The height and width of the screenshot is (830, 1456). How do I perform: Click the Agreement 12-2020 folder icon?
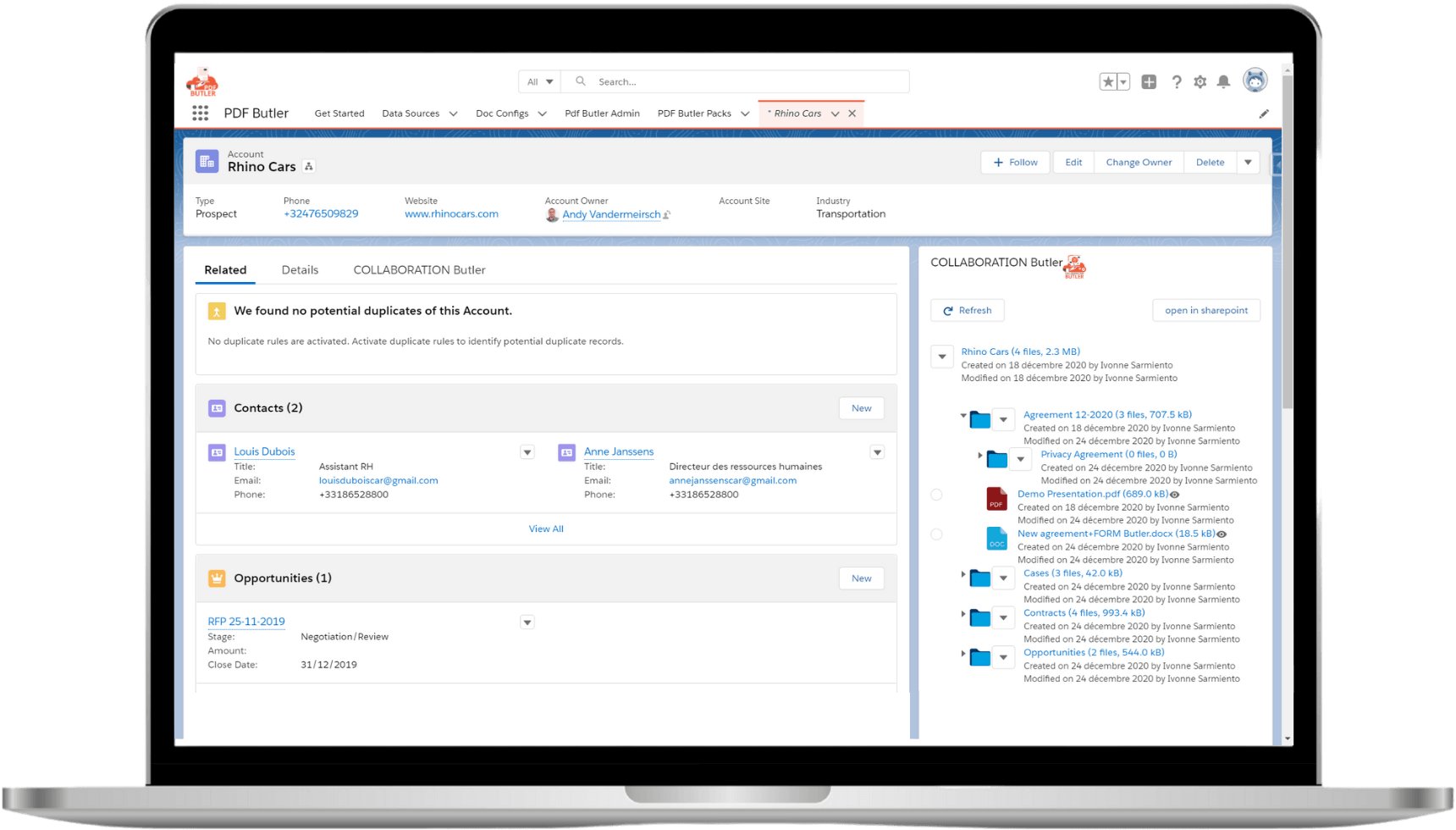click(980, 419)
